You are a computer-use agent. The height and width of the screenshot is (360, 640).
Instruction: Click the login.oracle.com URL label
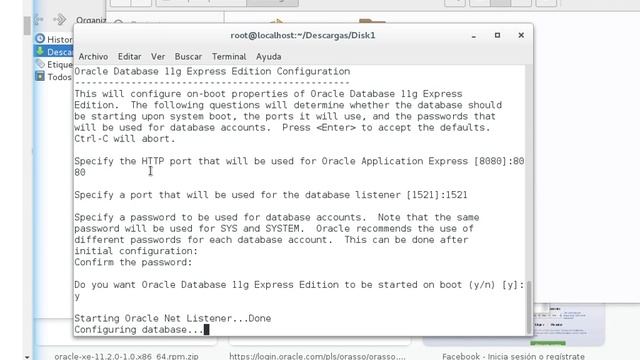(318, 356)
